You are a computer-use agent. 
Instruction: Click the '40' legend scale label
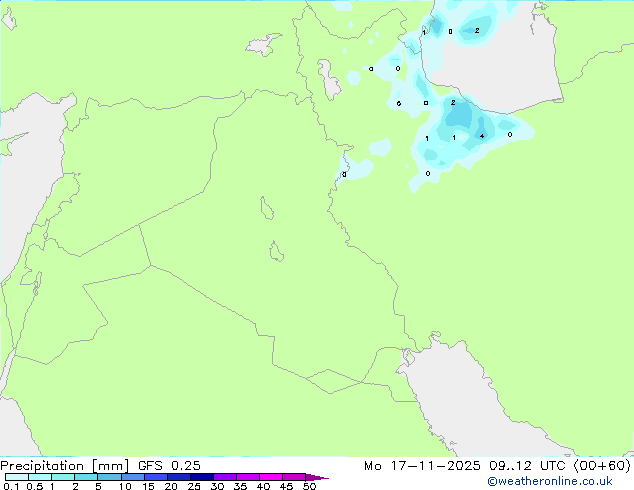tap(263, 486)
